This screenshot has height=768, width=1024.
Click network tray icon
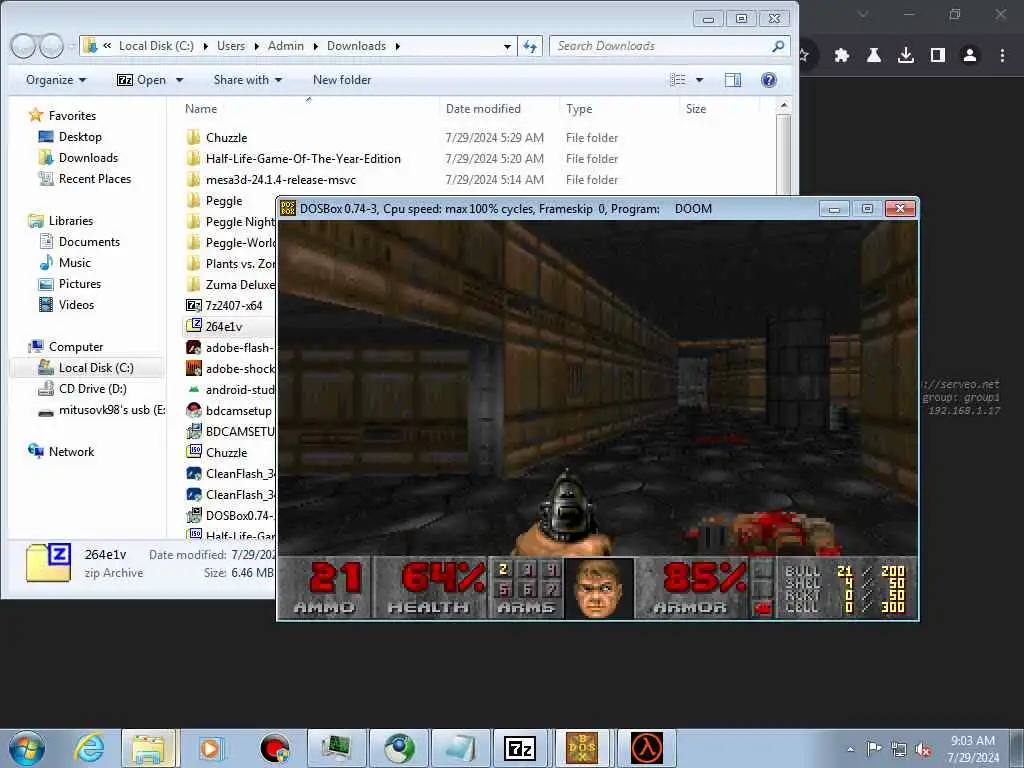click(x=899, y=750)
